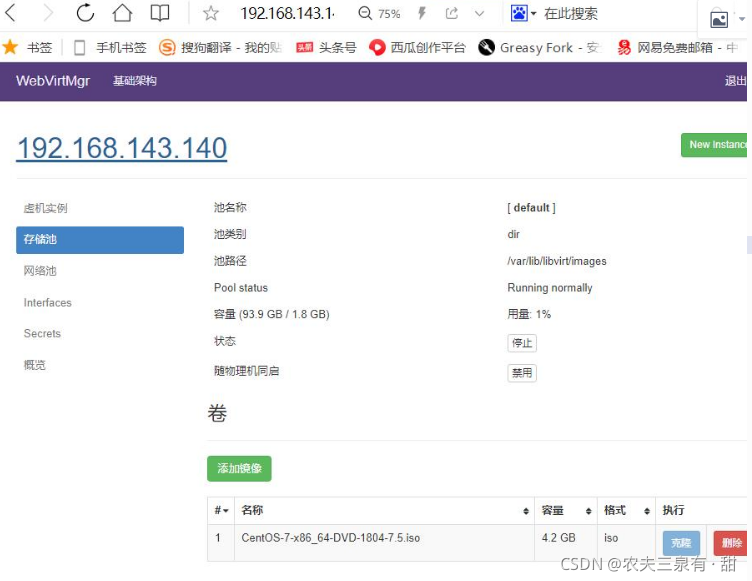Sort volumes by 名称 column
Image resolution: width=752 pixels, height=581 pixels.
coord(384,510)
